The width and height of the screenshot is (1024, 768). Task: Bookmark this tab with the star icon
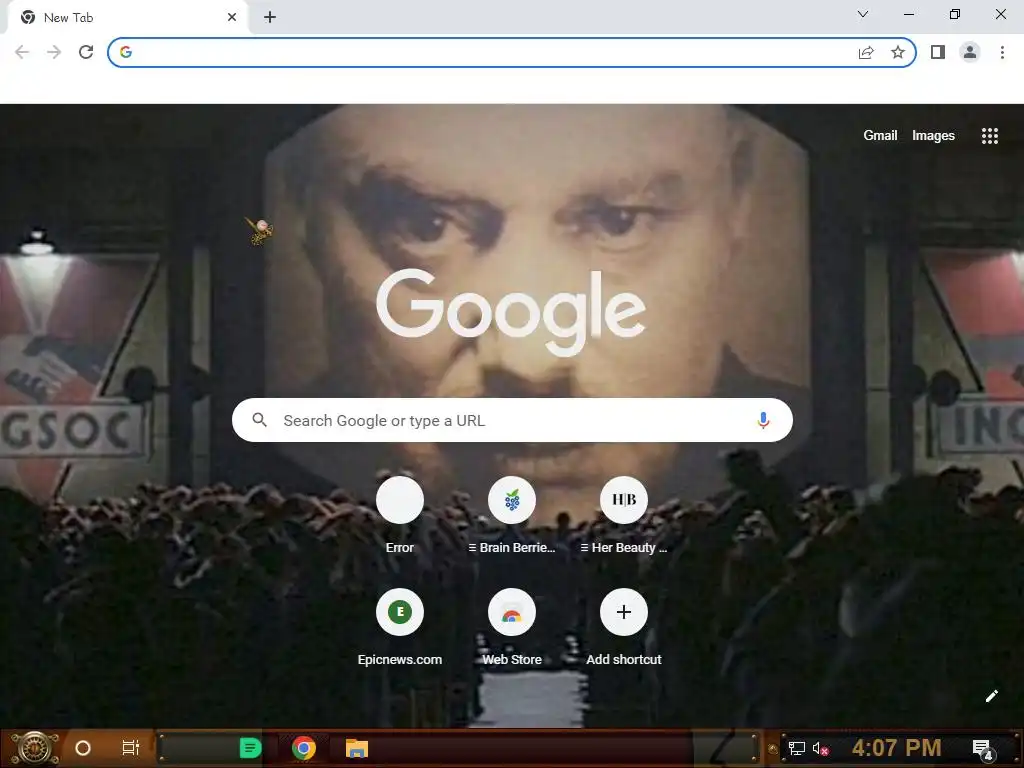click(x=898, y=52)
